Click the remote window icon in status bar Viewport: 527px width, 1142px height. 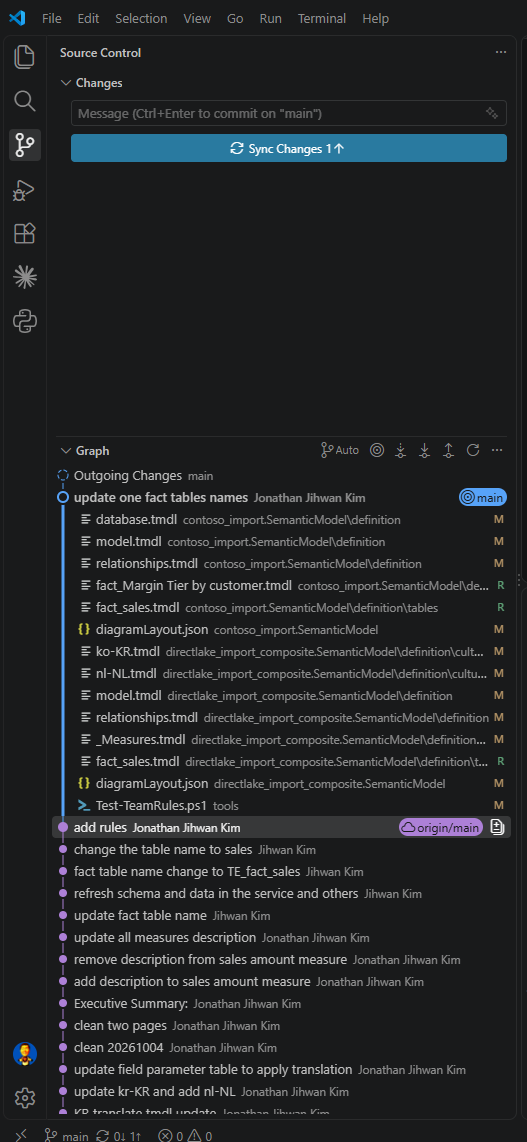point(21,1135)
